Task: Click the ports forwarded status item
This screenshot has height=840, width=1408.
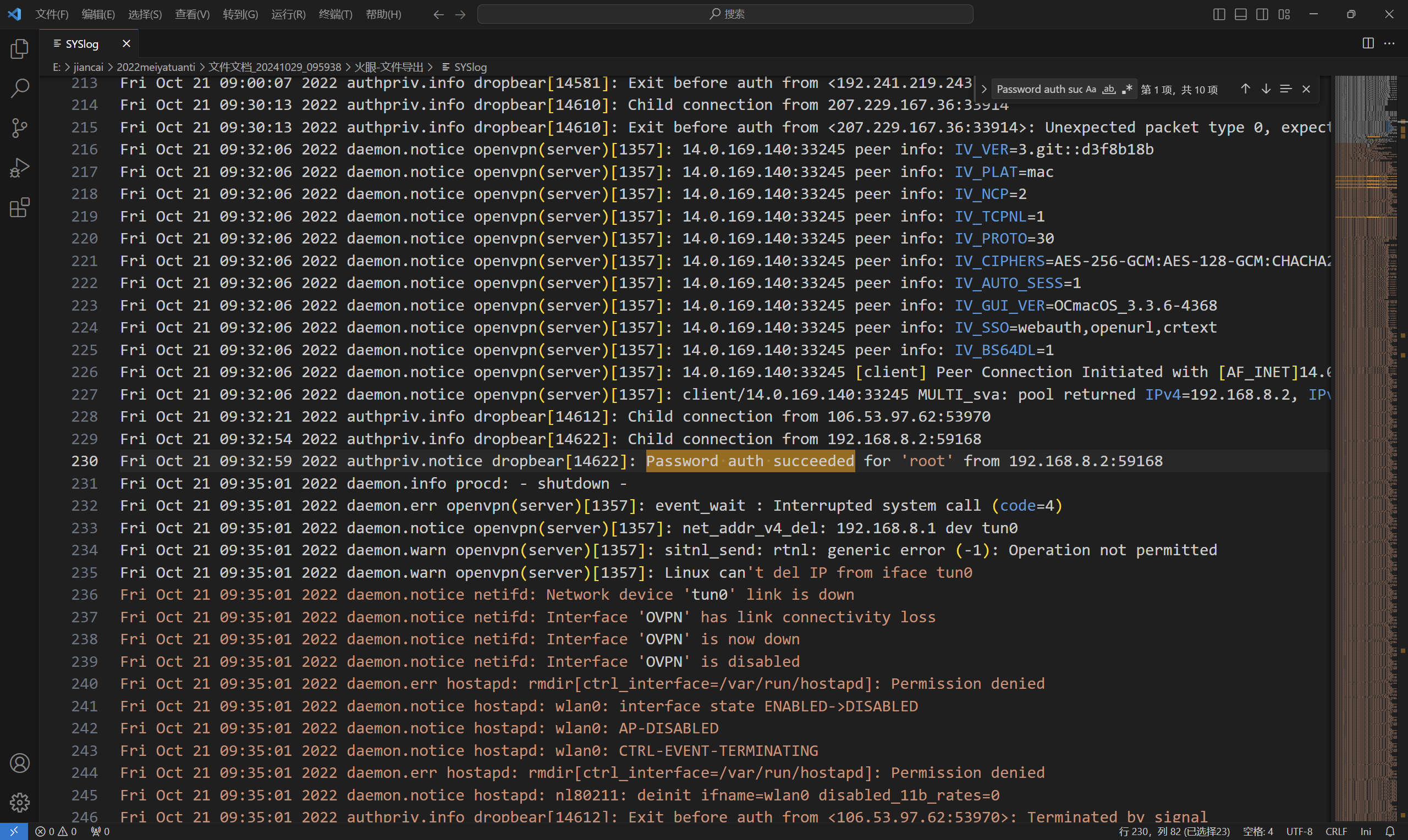Action: click(100, 832)
